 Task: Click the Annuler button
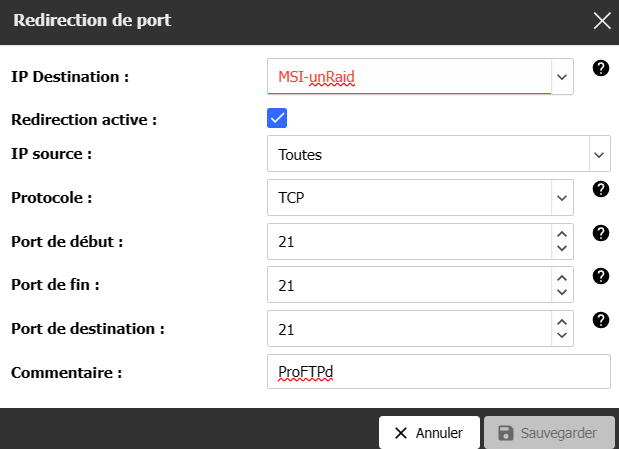click(x=429, y=433)
